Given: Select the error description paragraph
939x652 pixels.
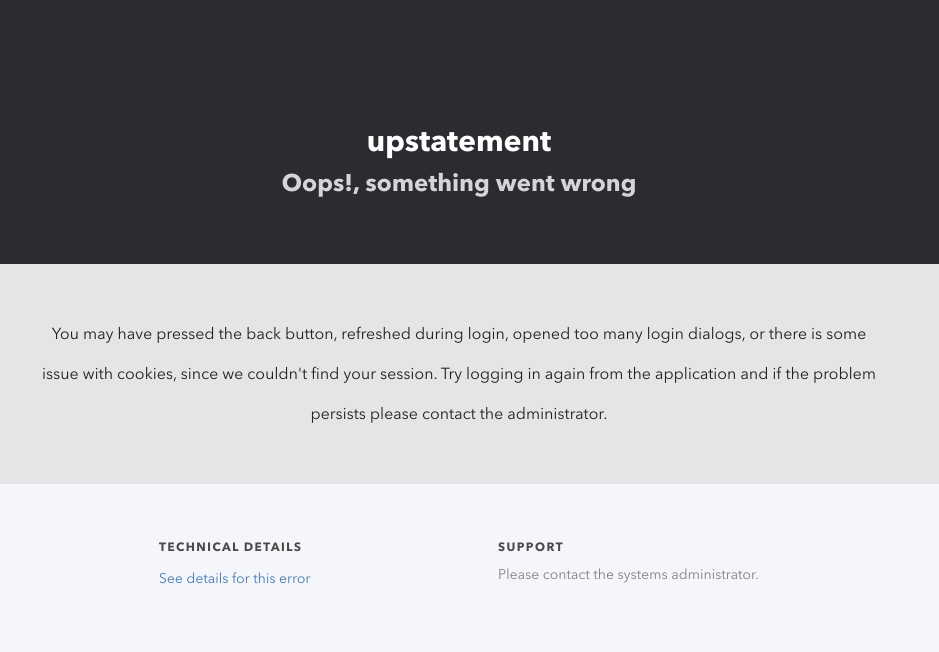Looking at the screenshot, I should point(458,373).
